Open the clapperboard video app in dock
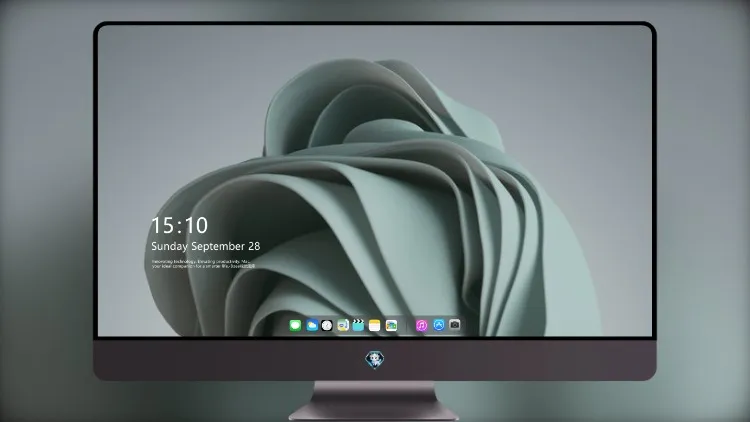Image resolution: width=750 pixels, height=422 pixels. coord(358,325)
